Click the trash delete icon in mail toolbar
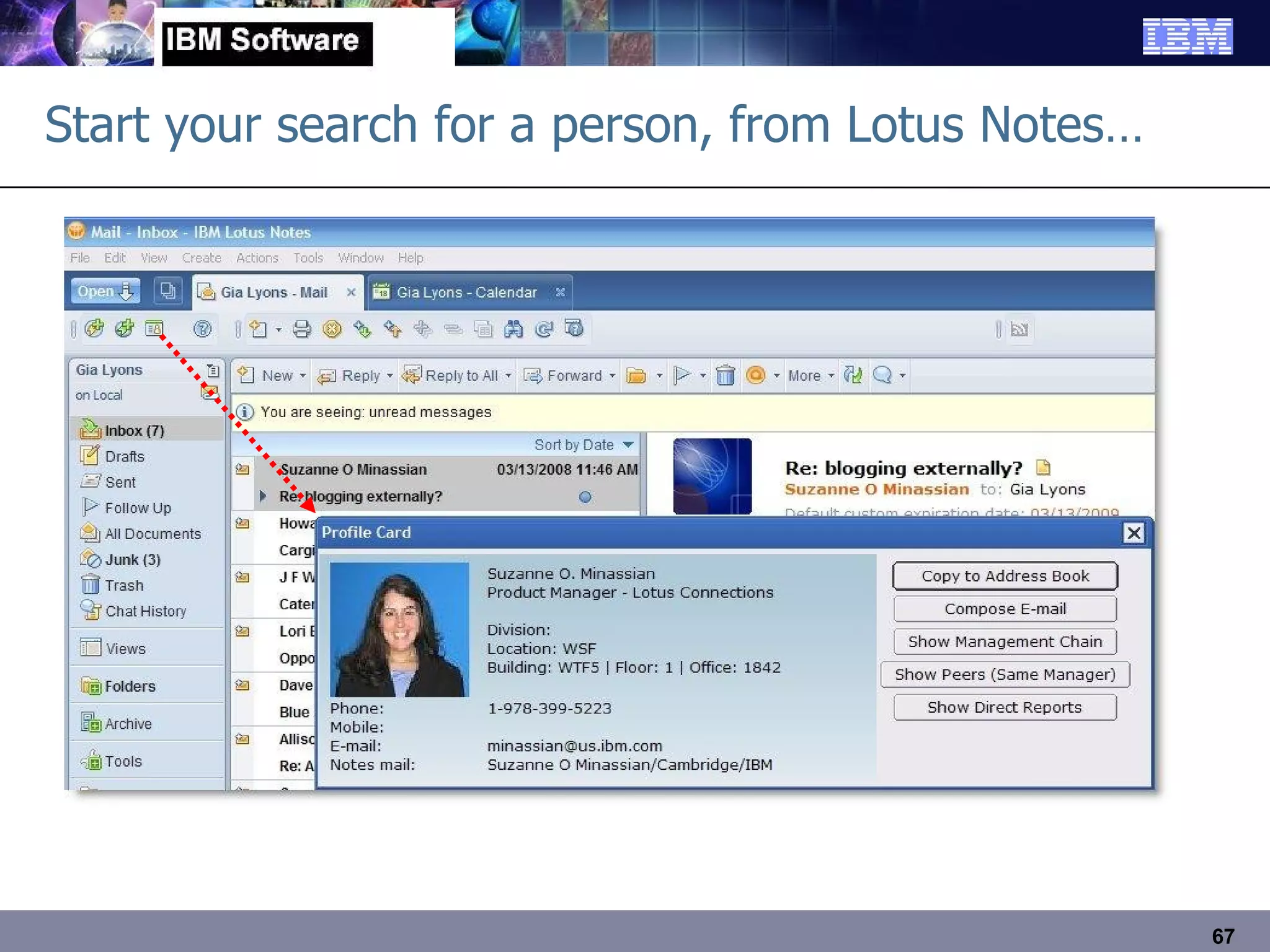 725,376
